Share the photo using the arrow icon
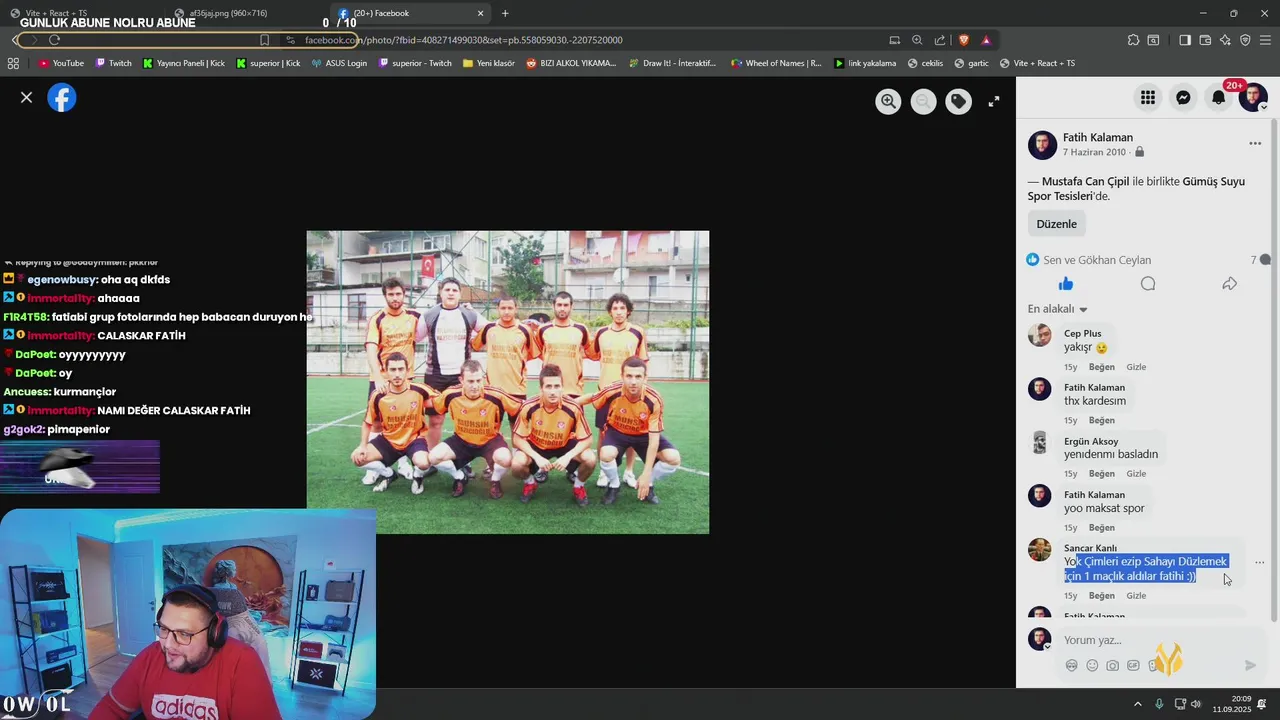 point(1229,284)
